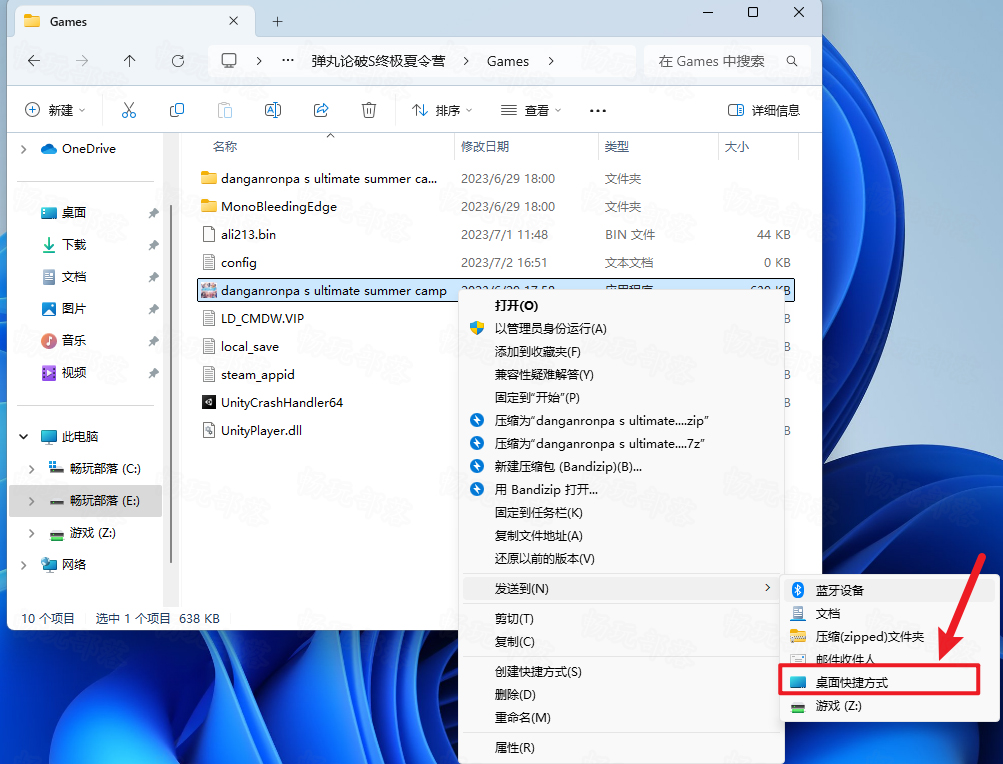Open the 排序 sort dropdown
This screenshot has height=764, width=1003.
[442, 110]
